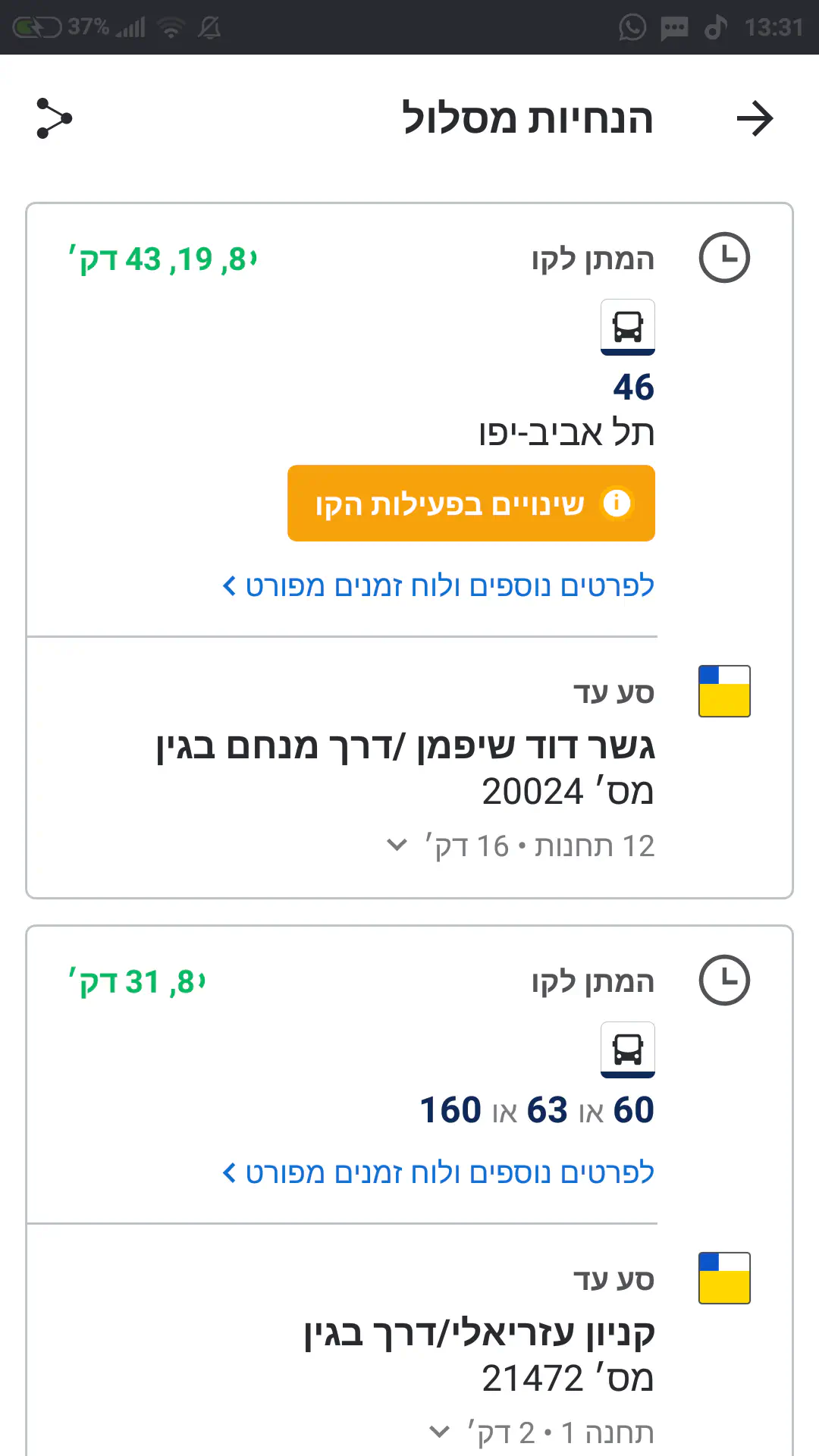Tap the info icon on orange banner
The width and height of the screenshot is (819, 1456).
(x=617, y=503)
